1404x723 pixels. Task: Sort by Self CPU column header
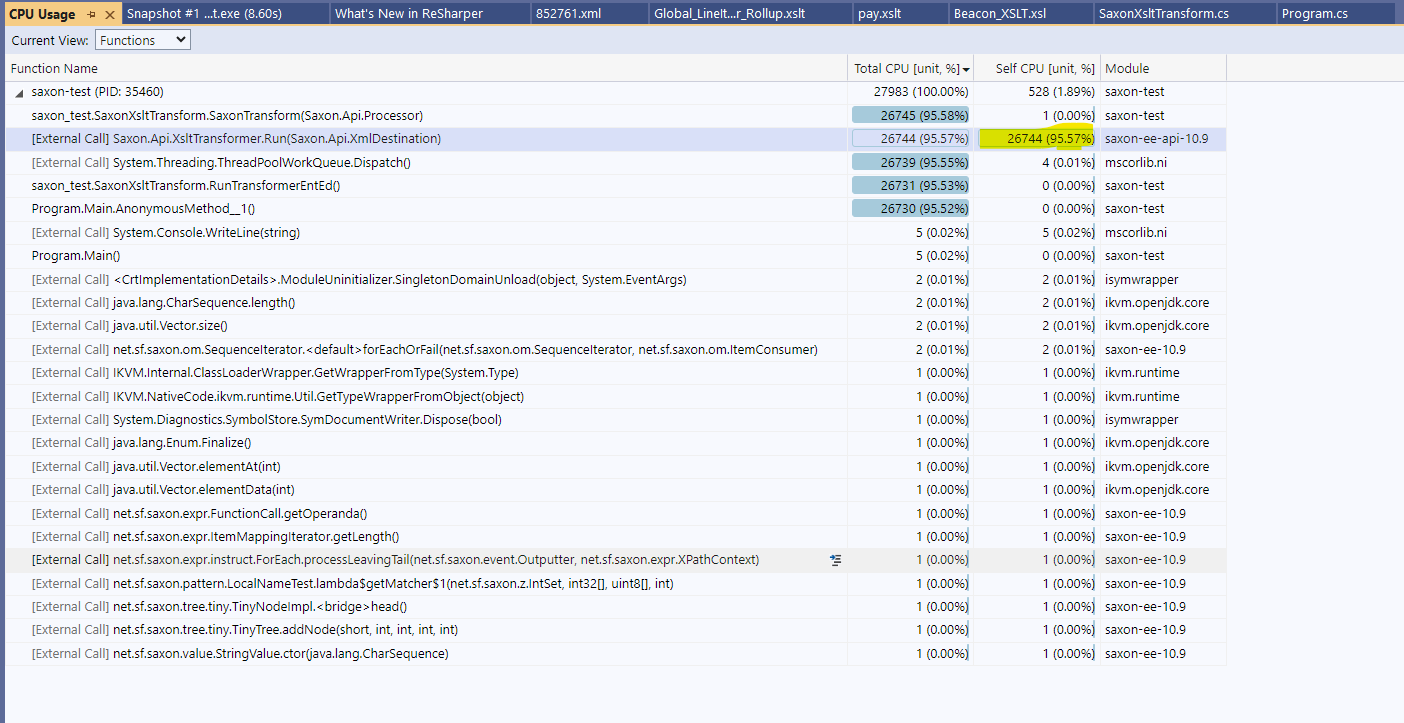point(1037,69)
